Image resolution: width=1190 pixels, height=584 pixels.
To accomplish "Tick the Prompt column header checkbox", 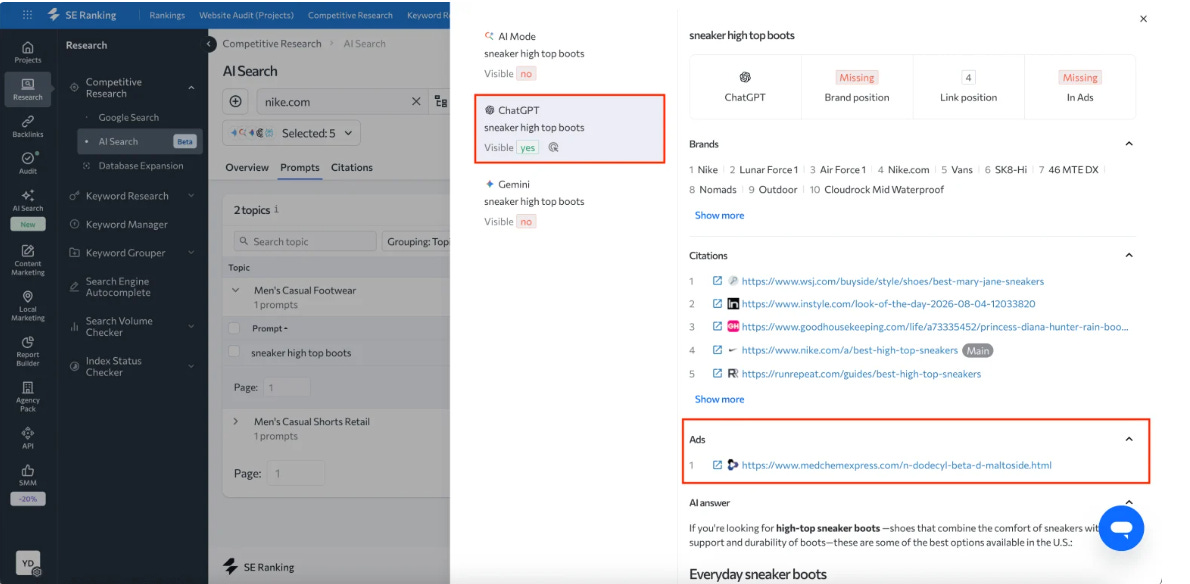I will click(x=235, y=328).
